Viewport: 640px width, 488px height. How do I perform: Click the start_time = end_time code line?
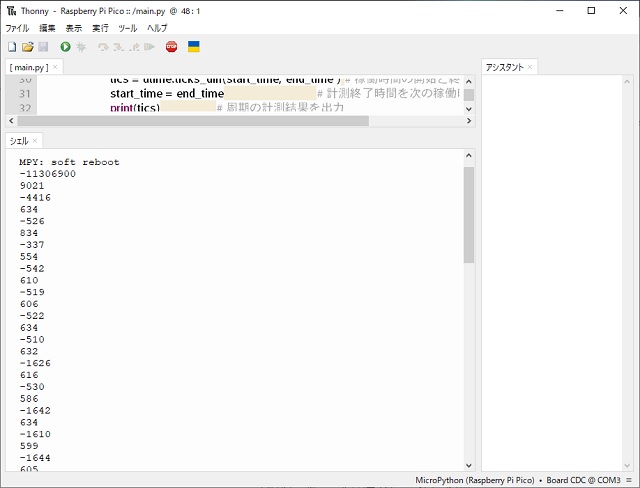click(x=167, y=93)
